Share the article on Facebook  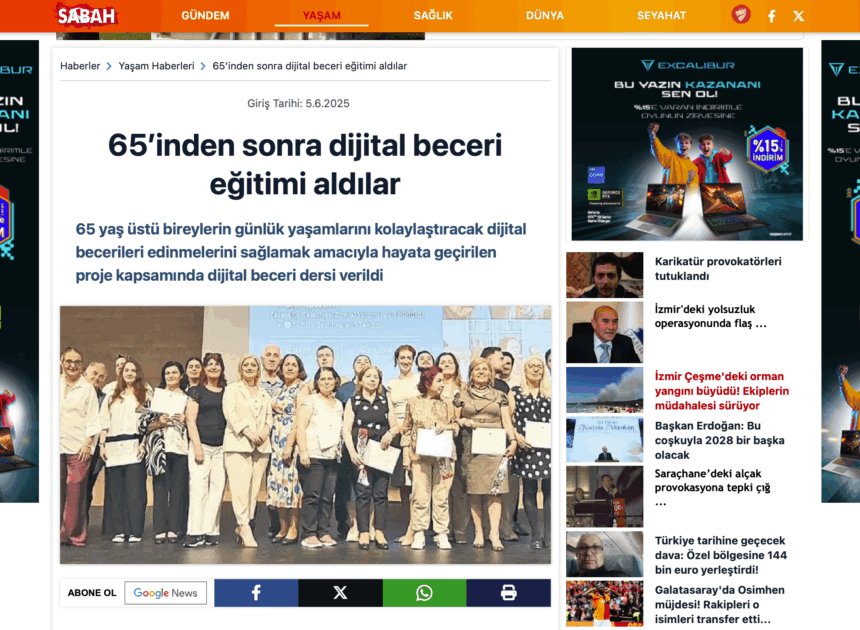tap(256, 593)
